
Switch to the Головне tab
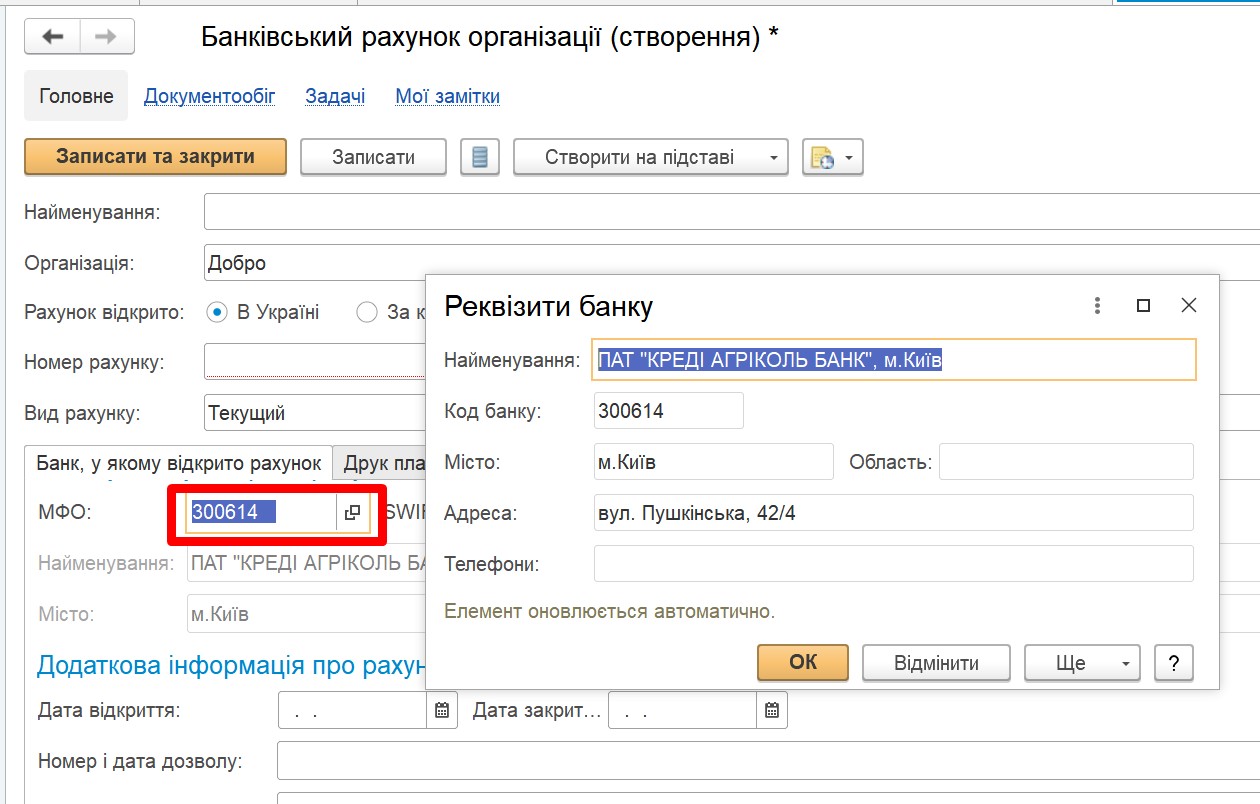coord(76,96)
